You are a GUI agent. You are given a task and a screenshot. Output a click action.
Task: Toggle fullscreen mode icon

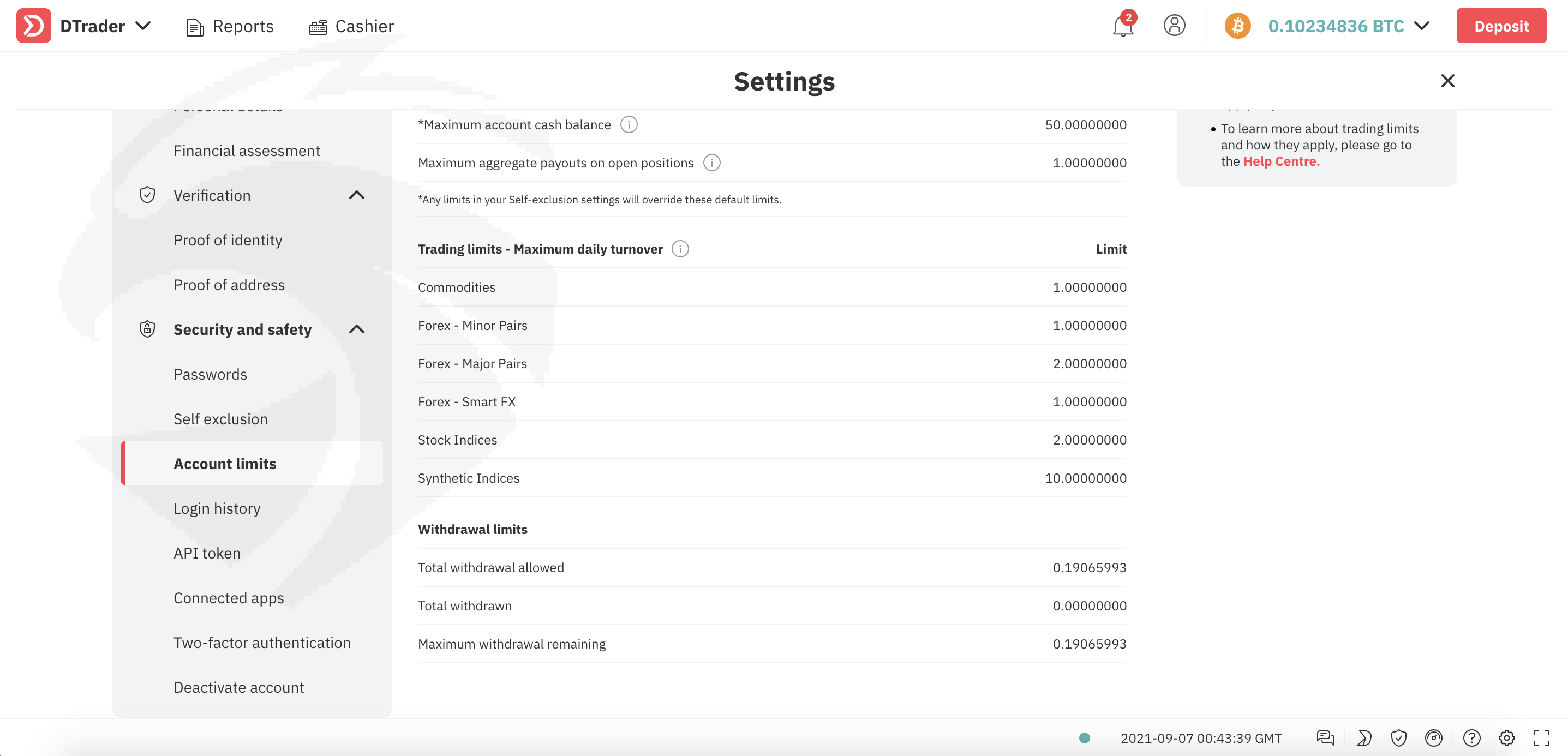[1541, 738]
